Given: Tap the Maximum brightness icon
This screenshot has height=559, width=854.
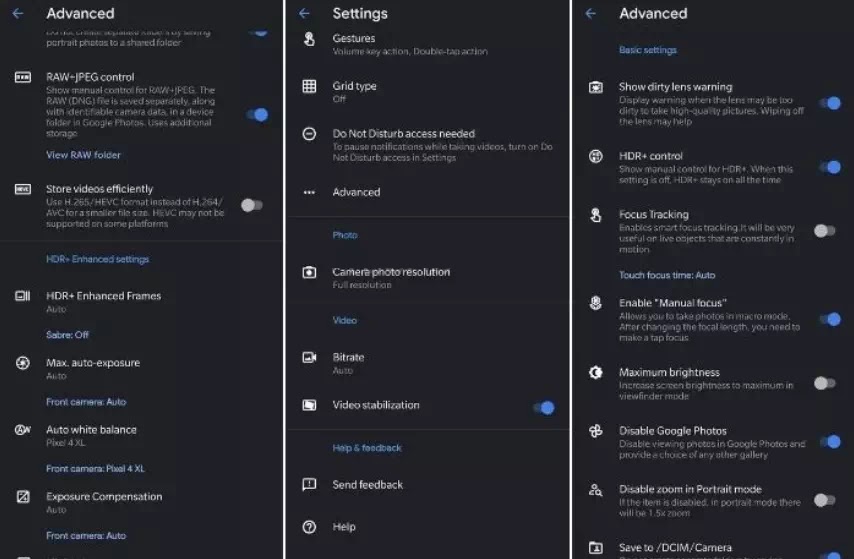Looking at the screenshot, I should click(x=595, y=373).
